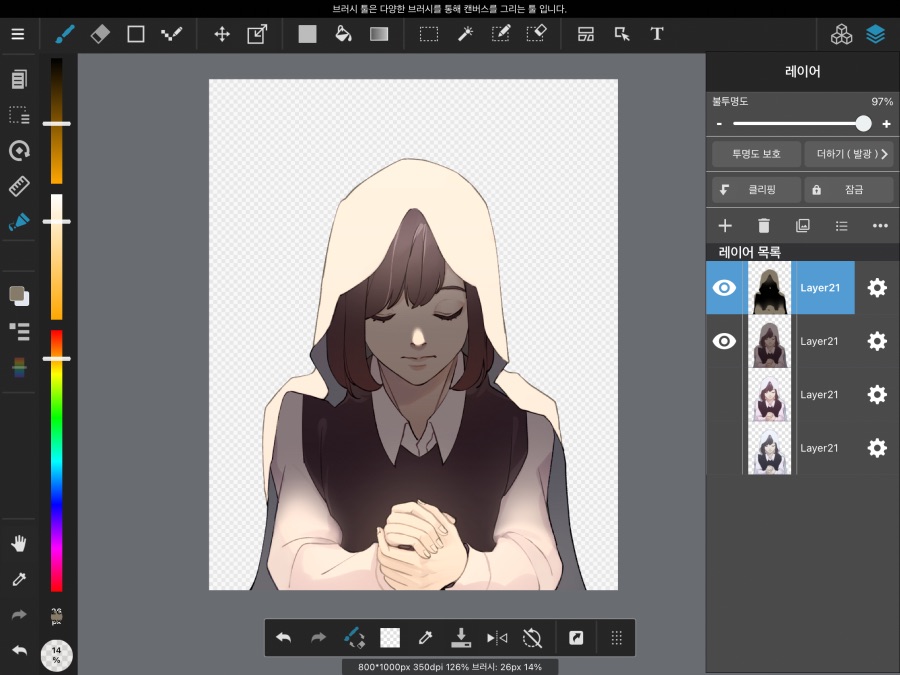Viewport: 900px width, 675px height.
Task: Open the layer panel overflow menu (three dots)
Action: click(x=880, y=226)
